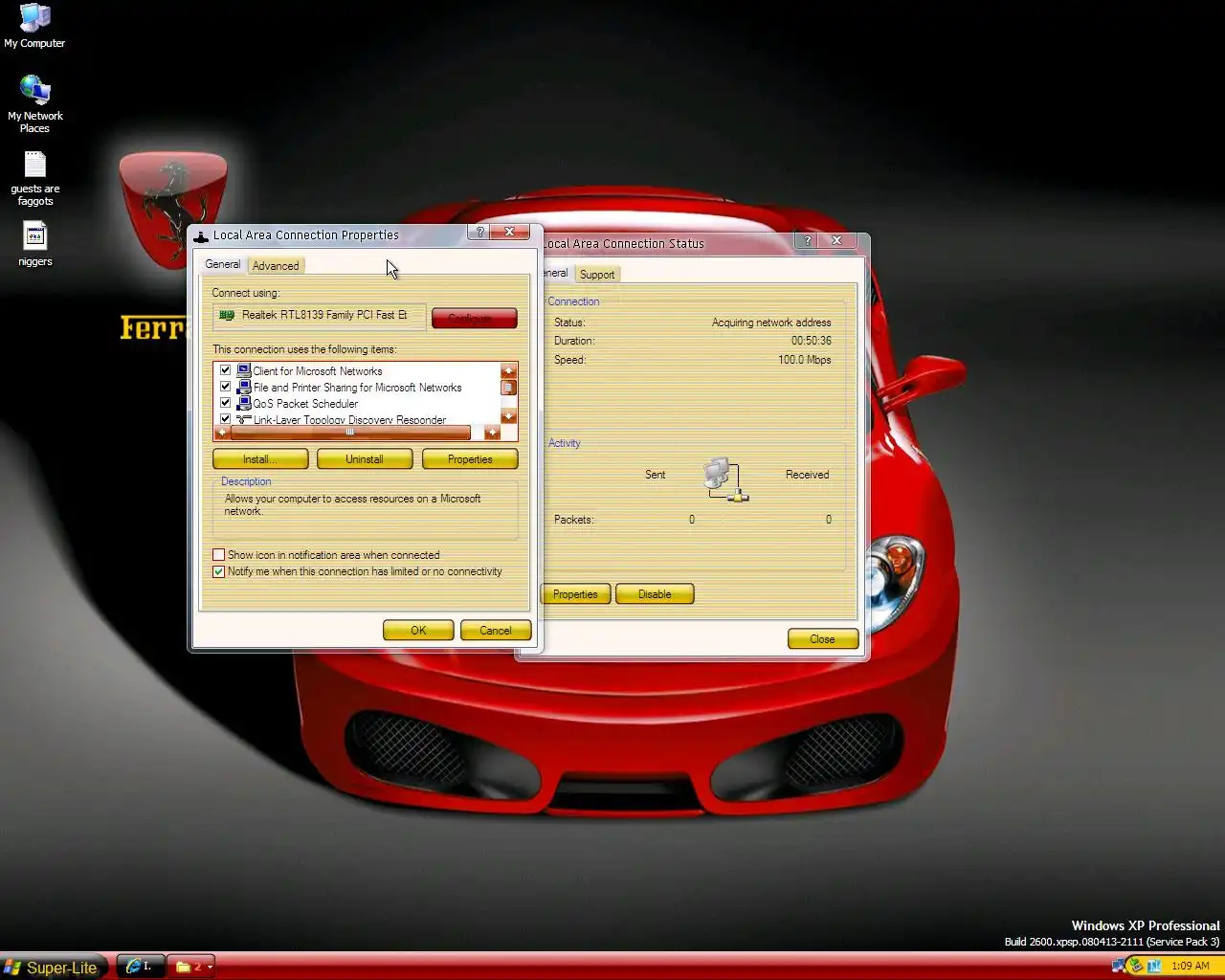
Task: Select the 'Client for Microsoft Networks' list entry
Action: tap(318, 371)
